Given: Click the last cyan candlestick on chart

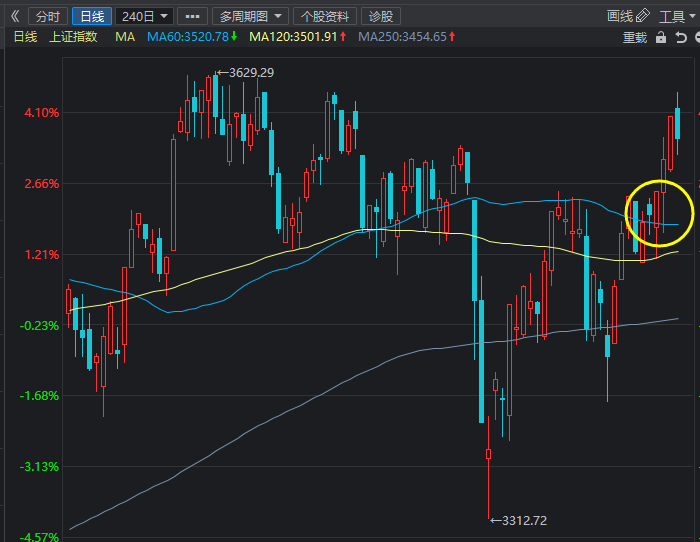Looking at the screenshot, I should coord(677,123).
